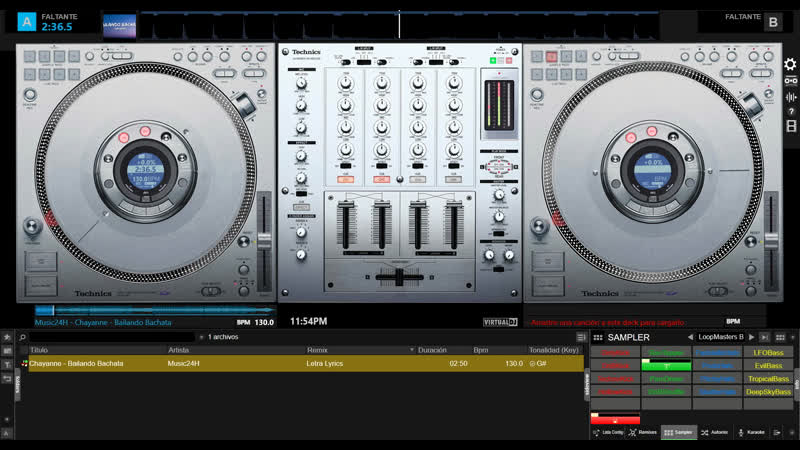The height and width of the screenshot is (450, 800).
Task: Click the red playing sample bar
Action: (615, 418)
